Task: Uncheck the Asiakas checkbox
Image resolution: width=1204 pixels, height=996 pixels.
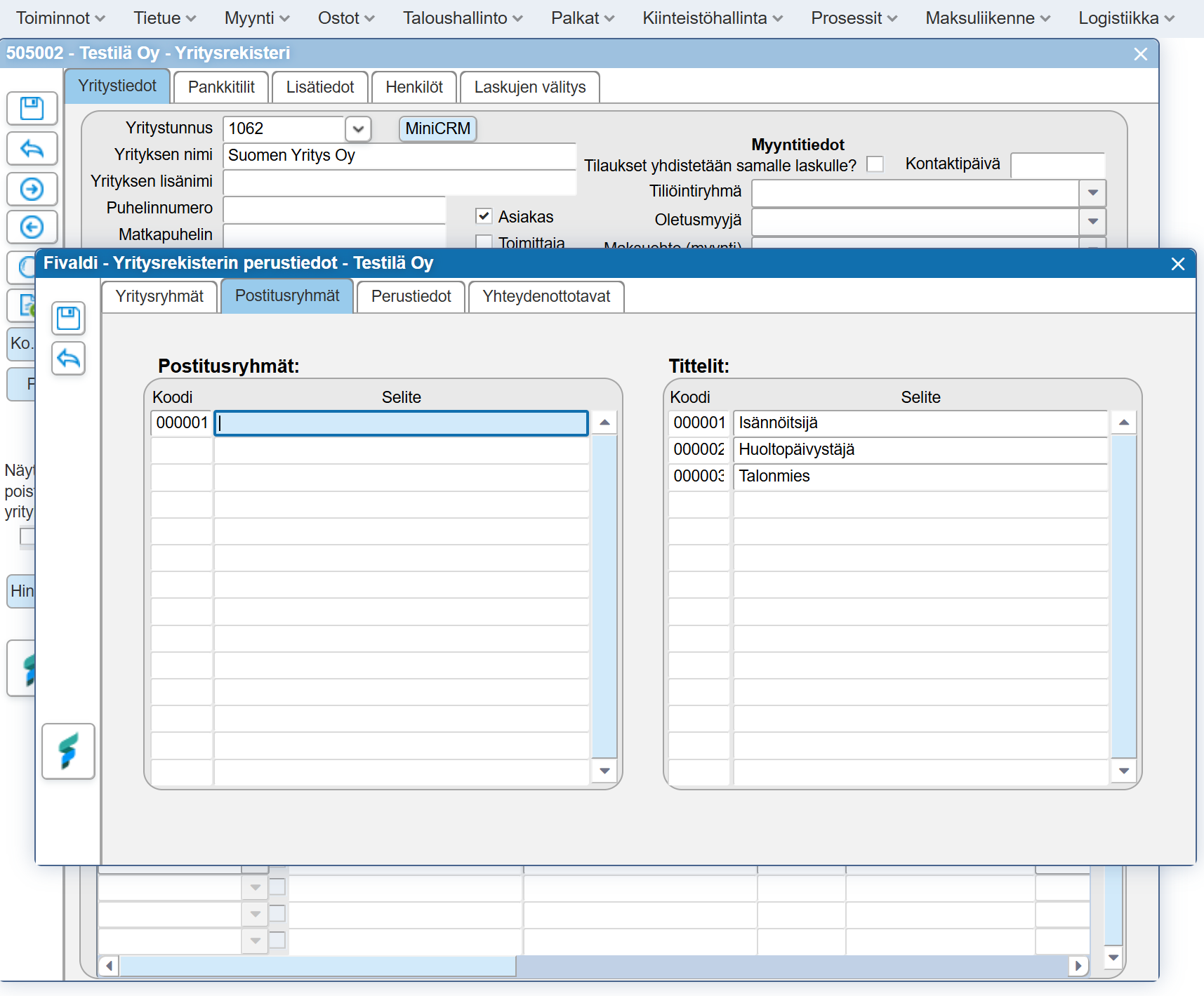Action: (484, 216)
